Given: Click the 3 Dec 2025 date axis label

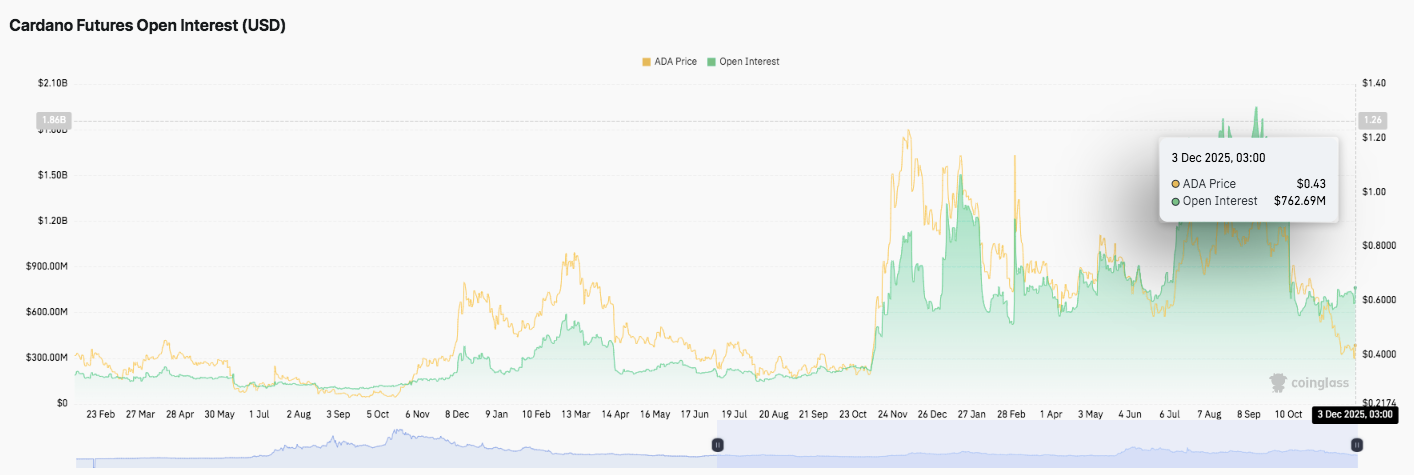Looking at the screenshot, I should [1353, 414].
